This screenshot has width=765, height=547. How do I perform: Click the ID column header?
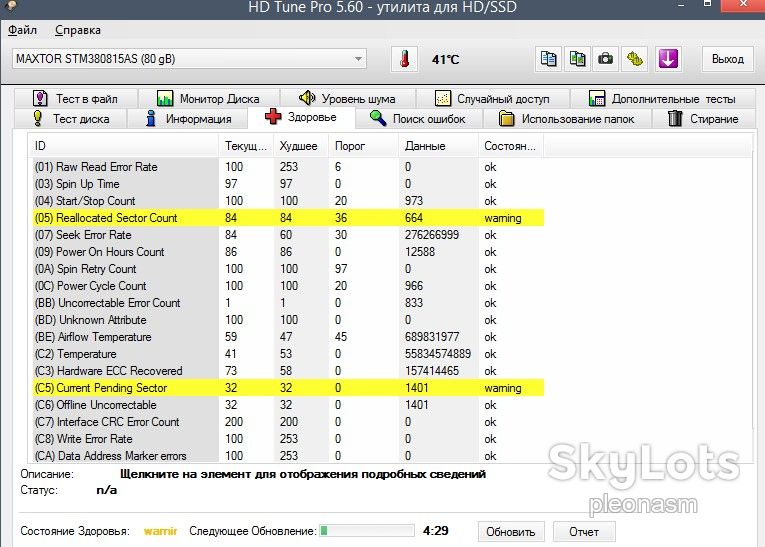point(123,146)
